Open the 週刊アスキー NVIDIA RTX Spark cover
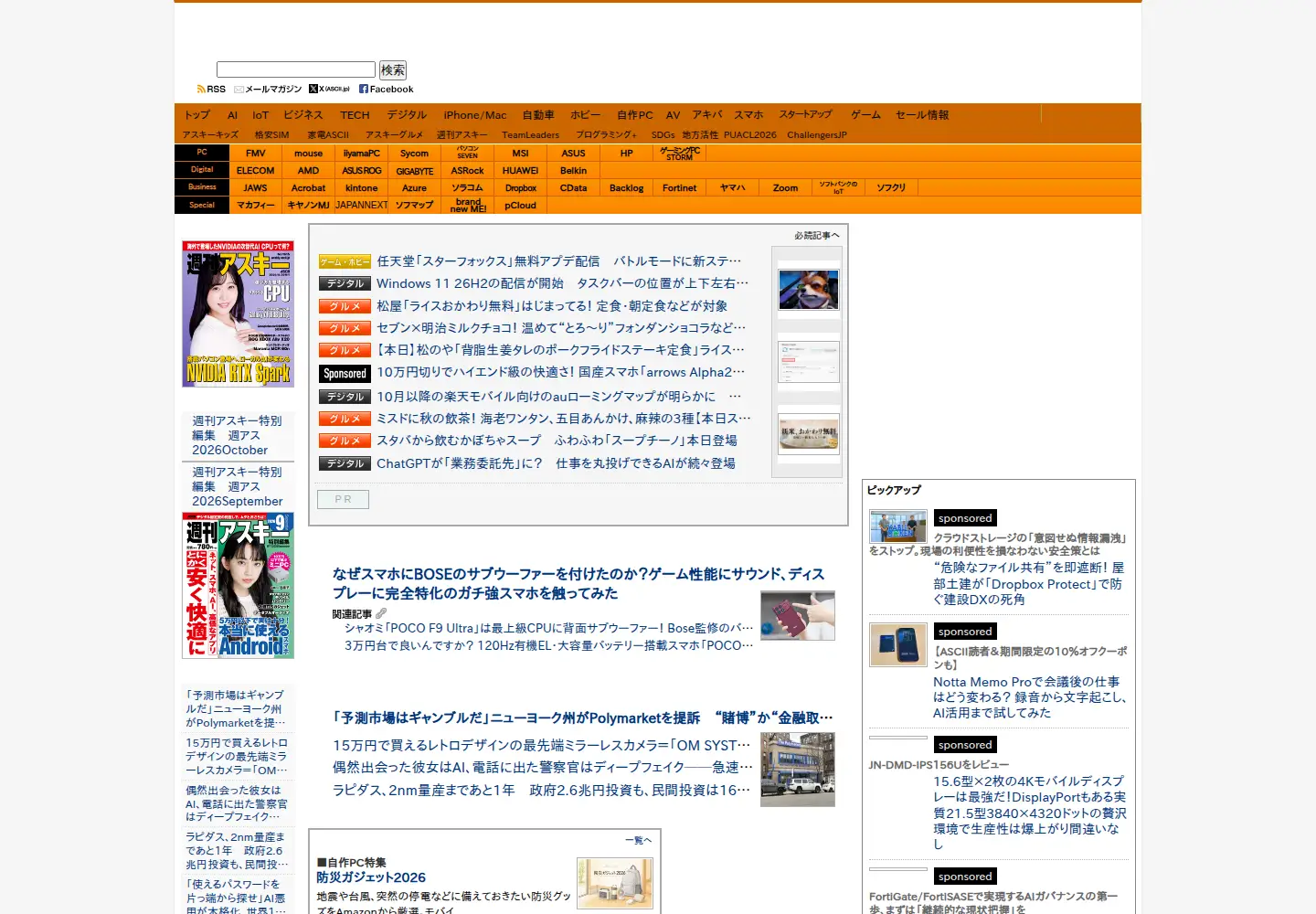1316x914 pixels. click(x=238, y=314)
